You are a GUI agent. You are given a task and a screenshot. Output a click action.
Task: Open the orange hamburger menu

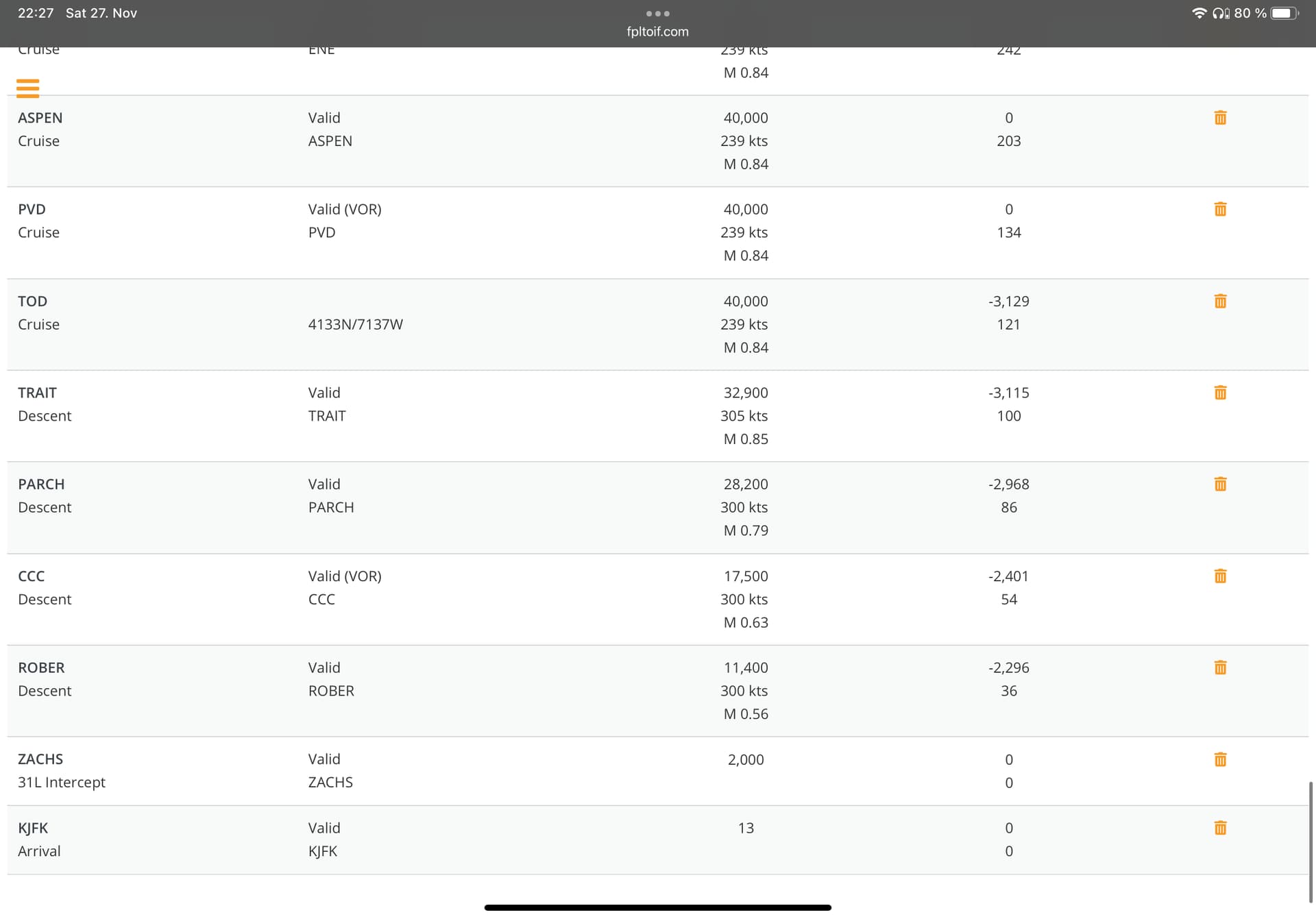coord(27,88)
